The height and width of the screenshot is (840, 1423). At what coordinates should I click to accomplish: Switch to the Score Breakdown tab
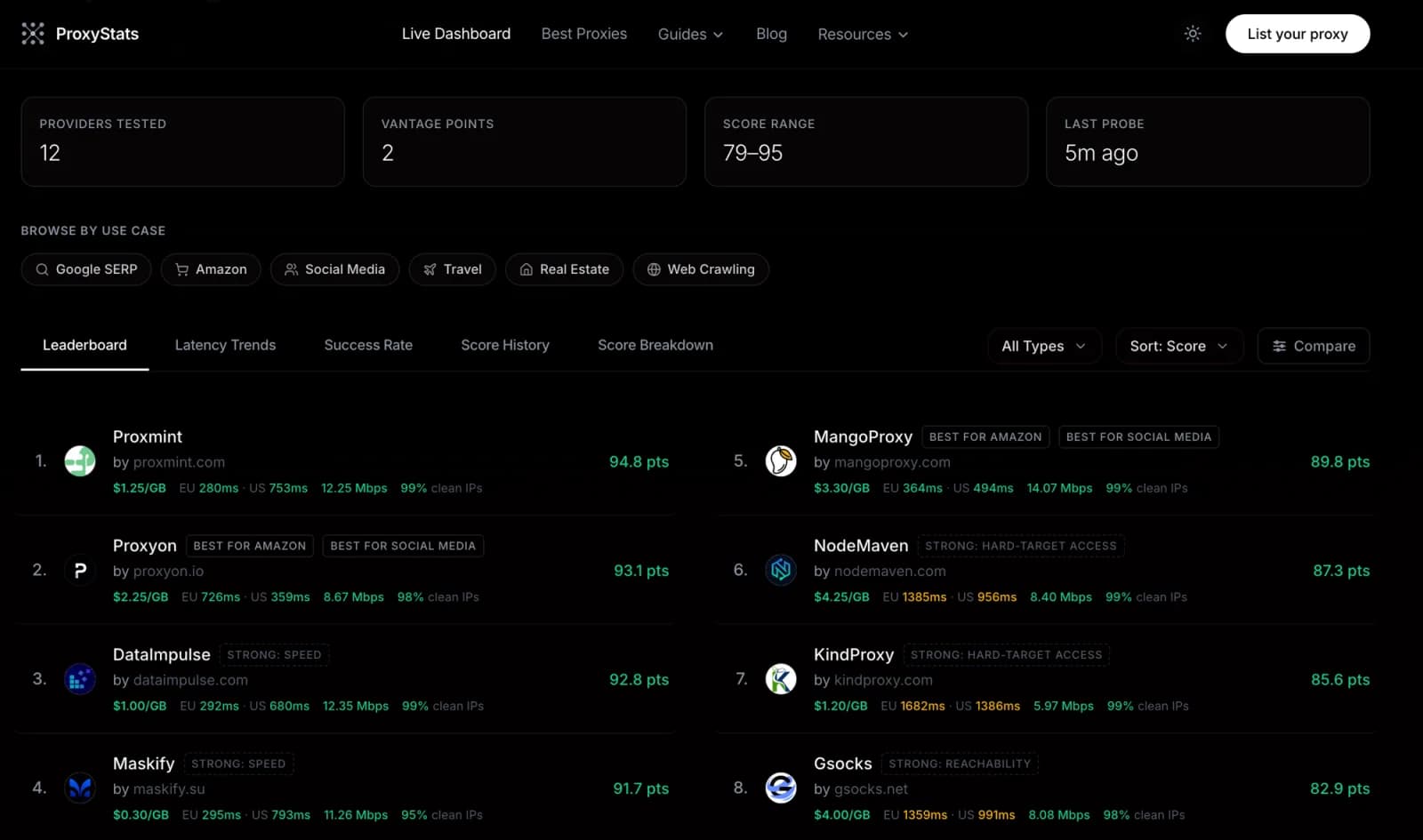click(655, 345)
